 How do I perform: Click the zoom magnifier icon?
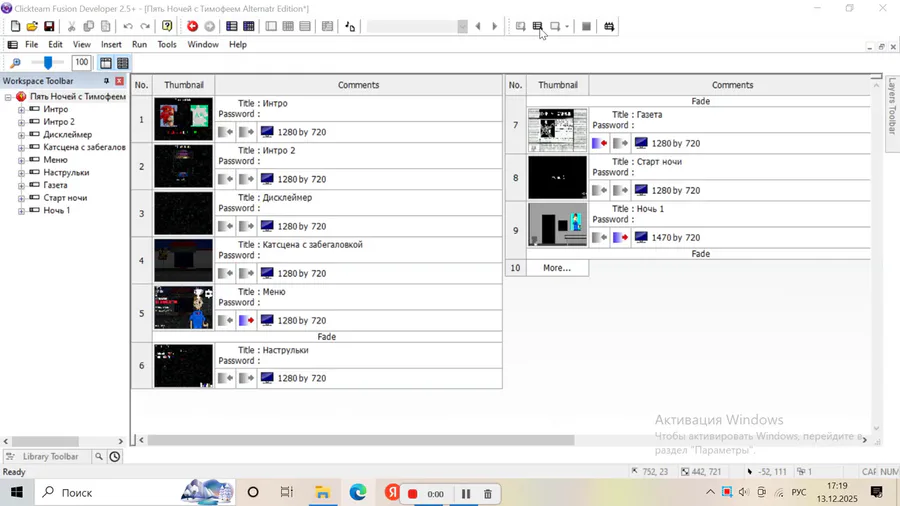(15, 63)
